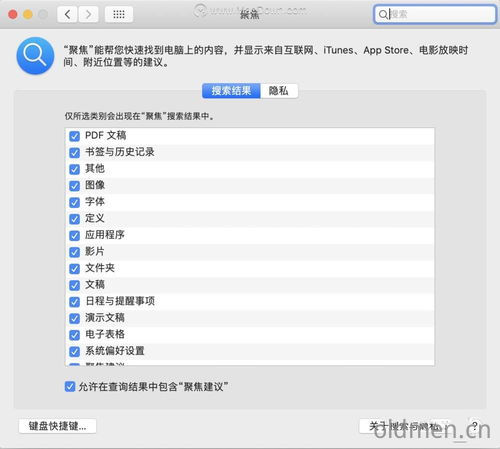Screen dimensions: 500x449
Task: Show all preferences via the grid icon
Action: (119, 14)
